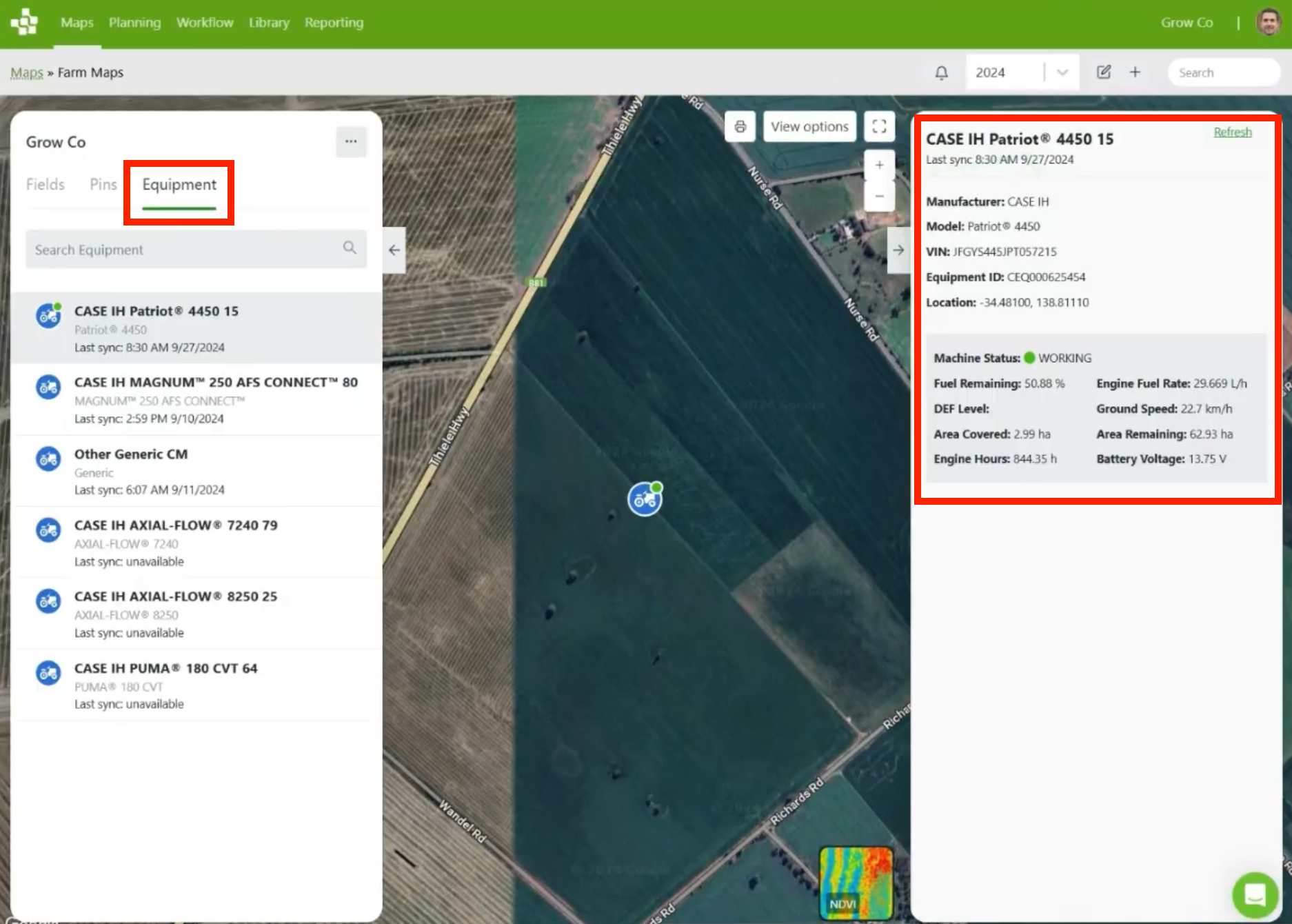Click the app logo in the header
1292x924 pixels.
tap(25, 22)
